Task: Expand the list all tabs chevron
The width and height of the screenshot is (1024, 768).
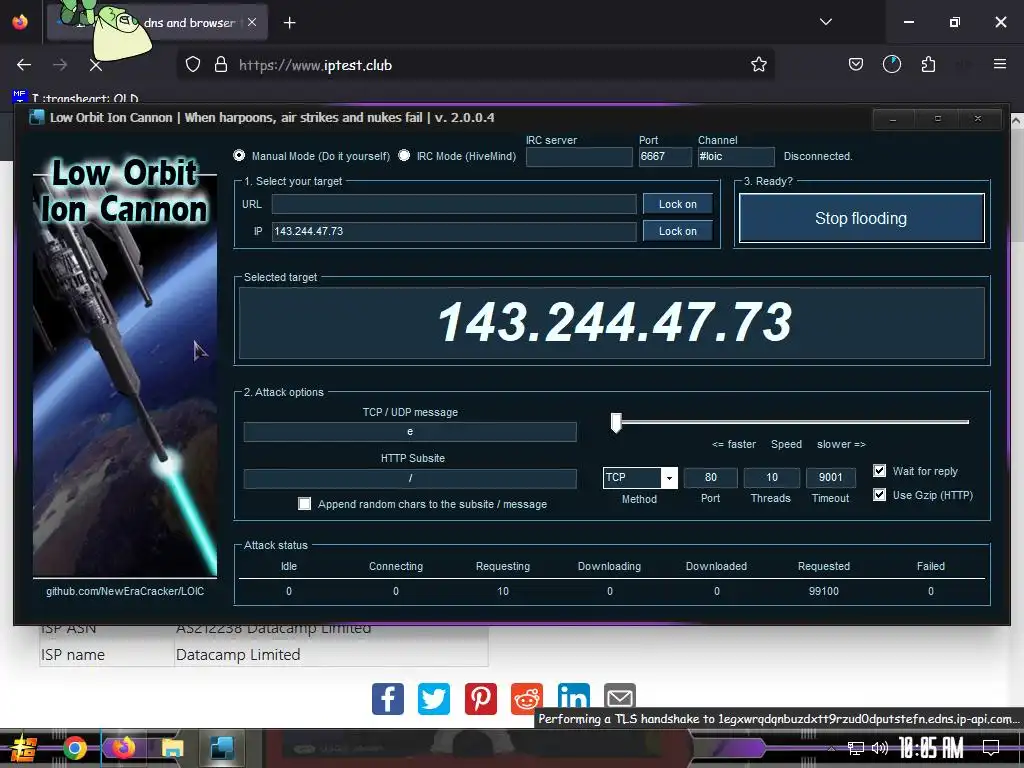Action: tap(825, 22)
